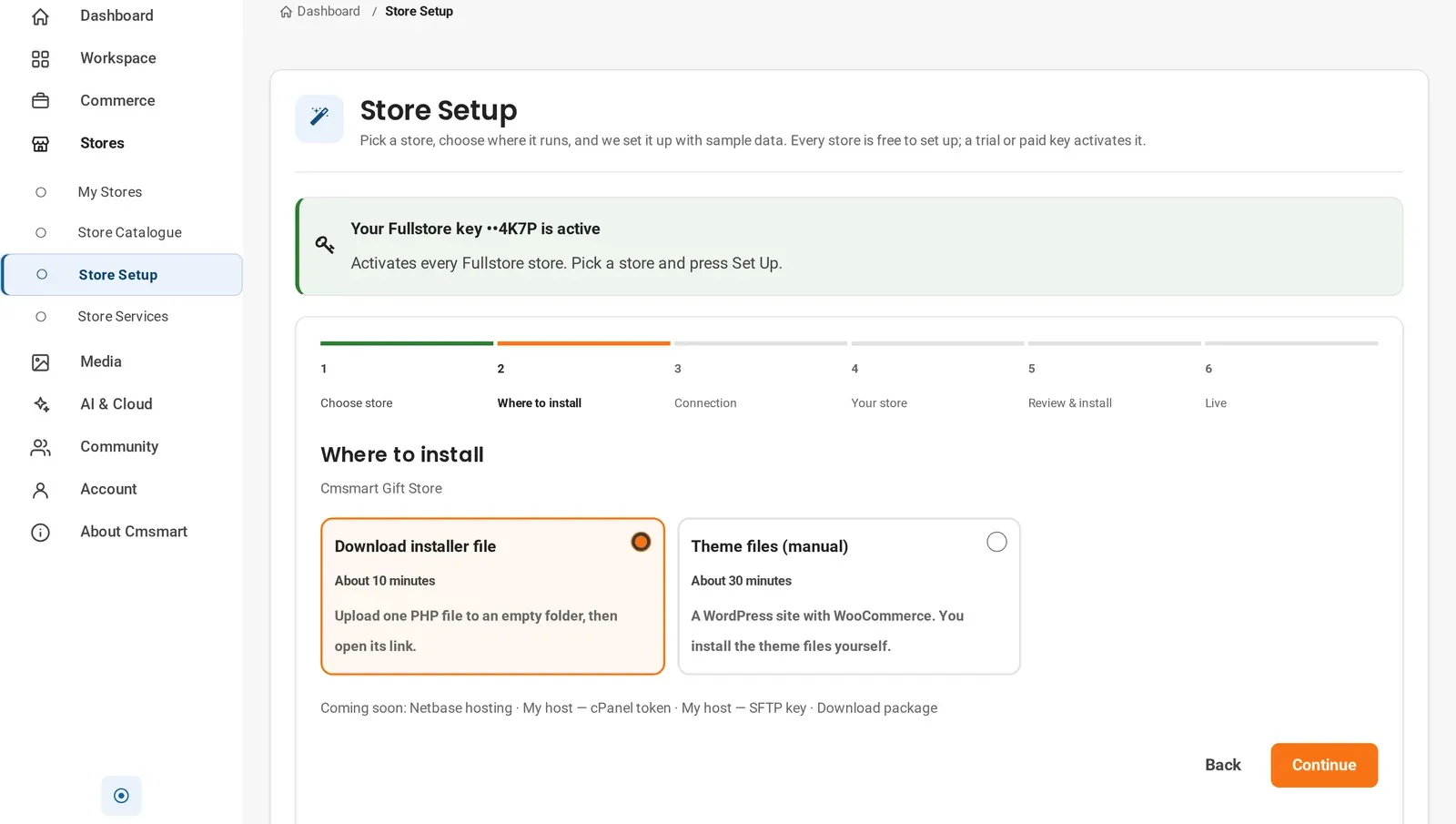Click the 'Where to install' section heading
This screenshot has height=824, width=1456.
(402, 455)
